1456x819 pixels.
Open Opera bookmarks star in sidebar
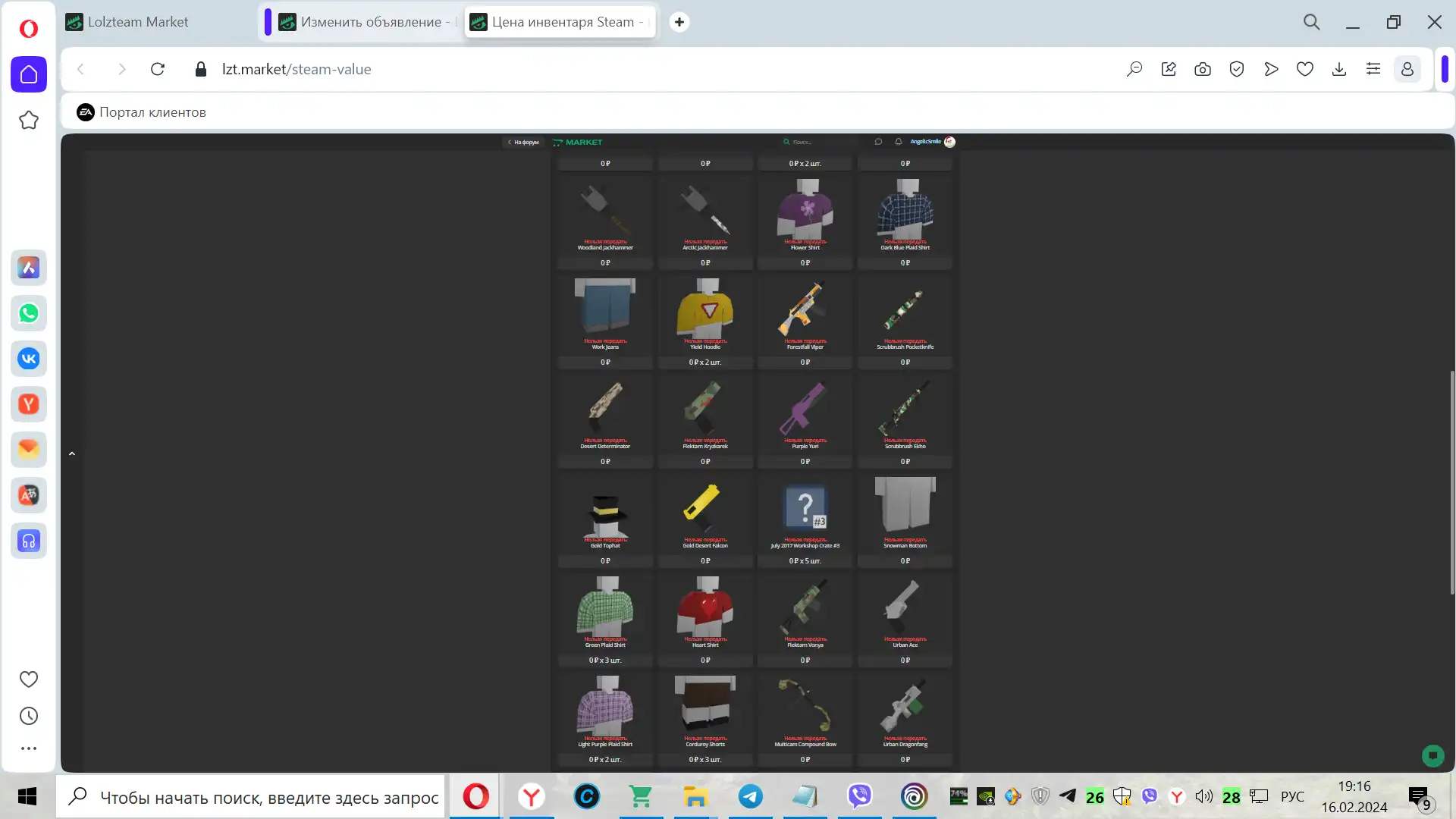[29, 121]
